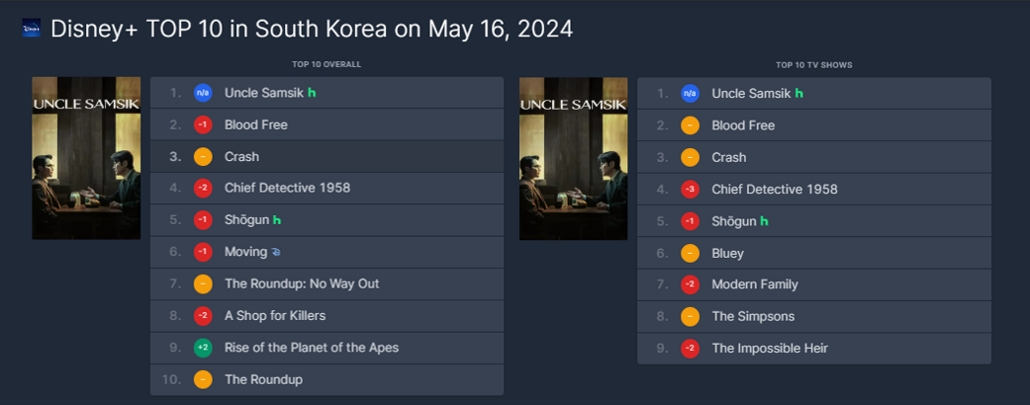1030x405 pixels.
Task: Click the left Uncle Samsik poster thumbnail
Action: point(86,158)
